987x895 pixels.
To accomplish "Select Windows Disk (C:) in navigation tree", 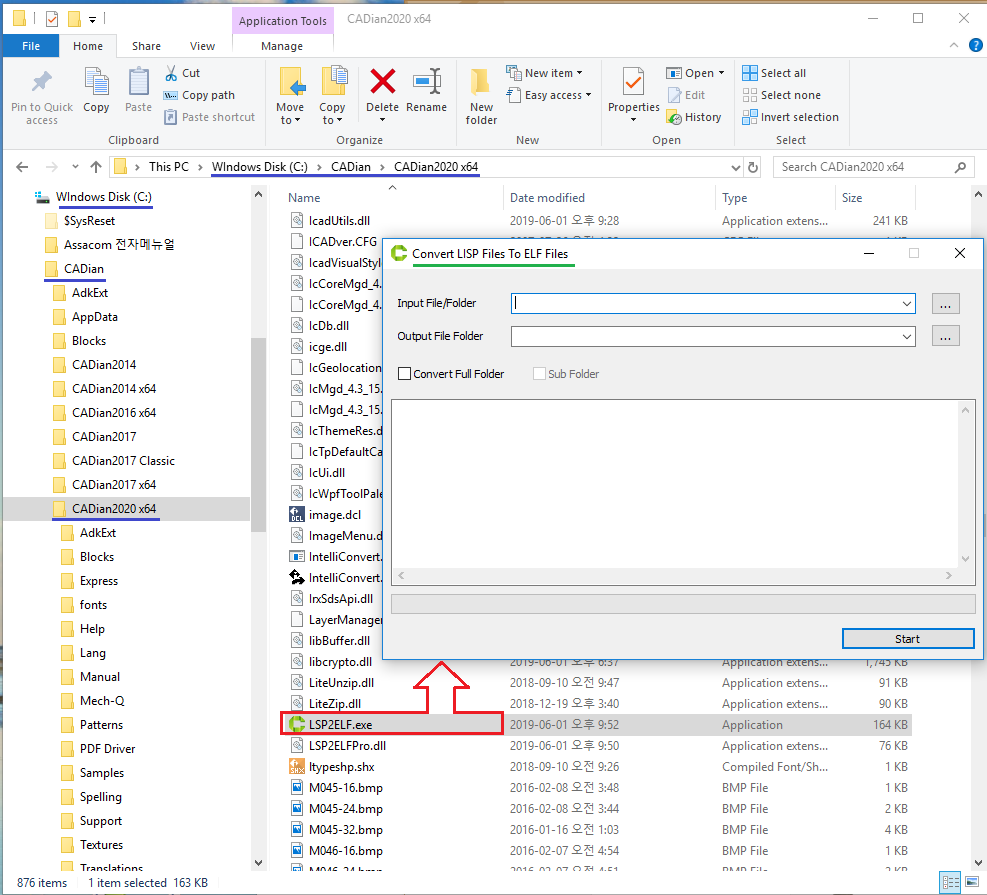I will (103, 197).
